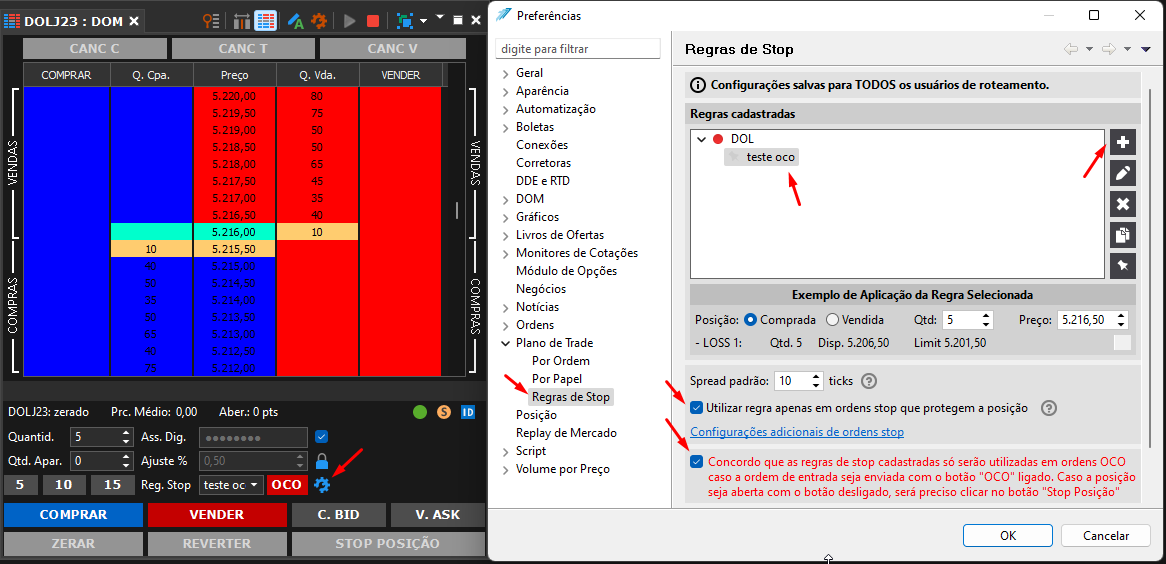Viewport: 1166px width, 564px height.
Task: Expand the Boletas preferences category
Action: (x=506, y=127)
